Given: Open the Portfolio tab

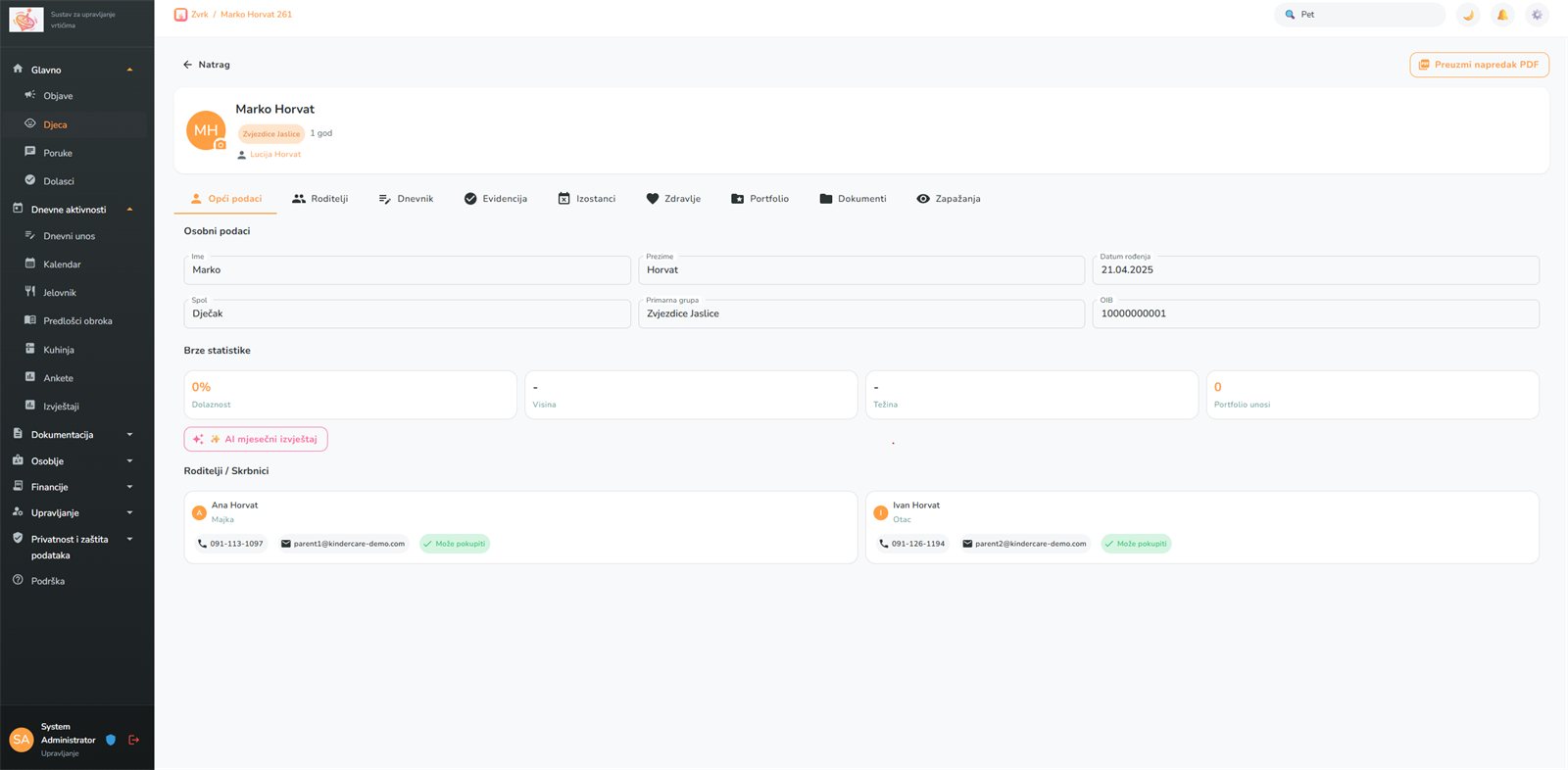Looking at the screenshot, I should pyautogui.click(x=759, y=199).
